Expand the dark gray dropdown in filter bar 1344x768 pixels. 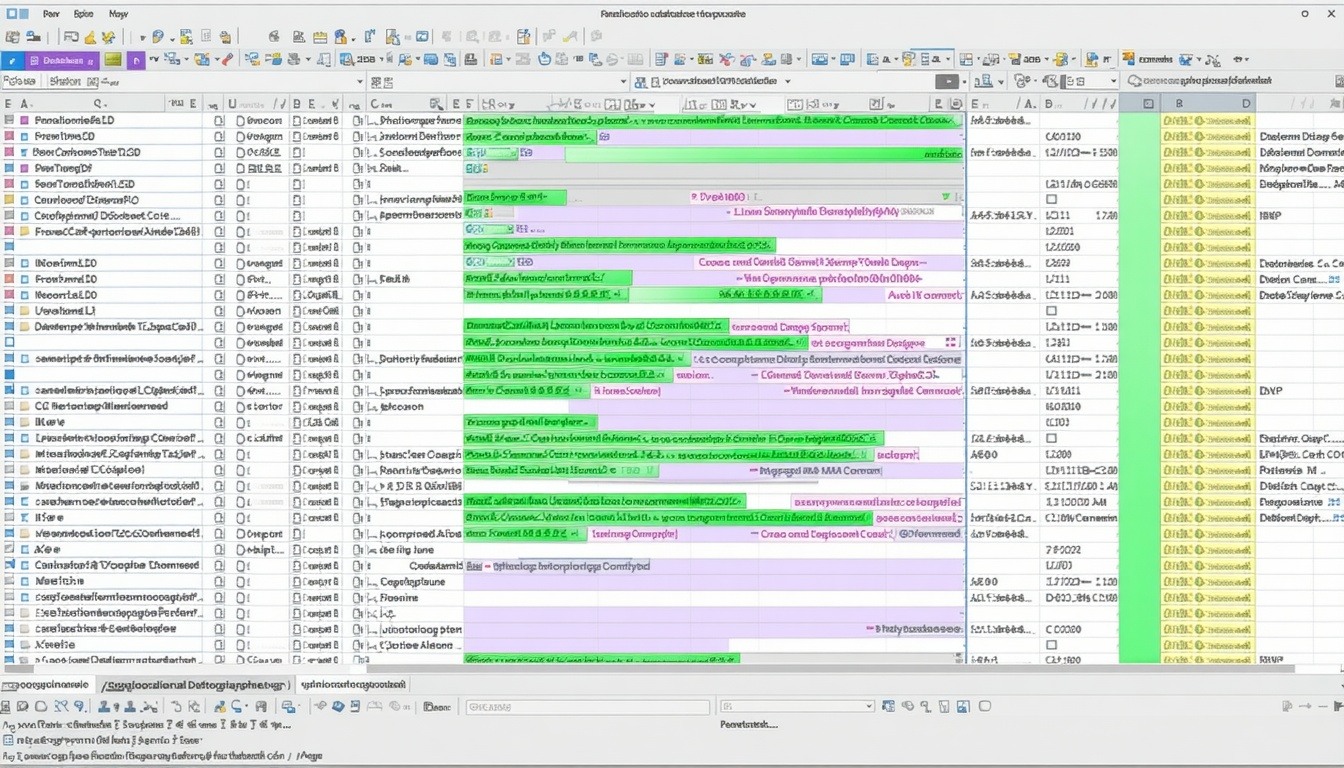click(x=947, y=82)
